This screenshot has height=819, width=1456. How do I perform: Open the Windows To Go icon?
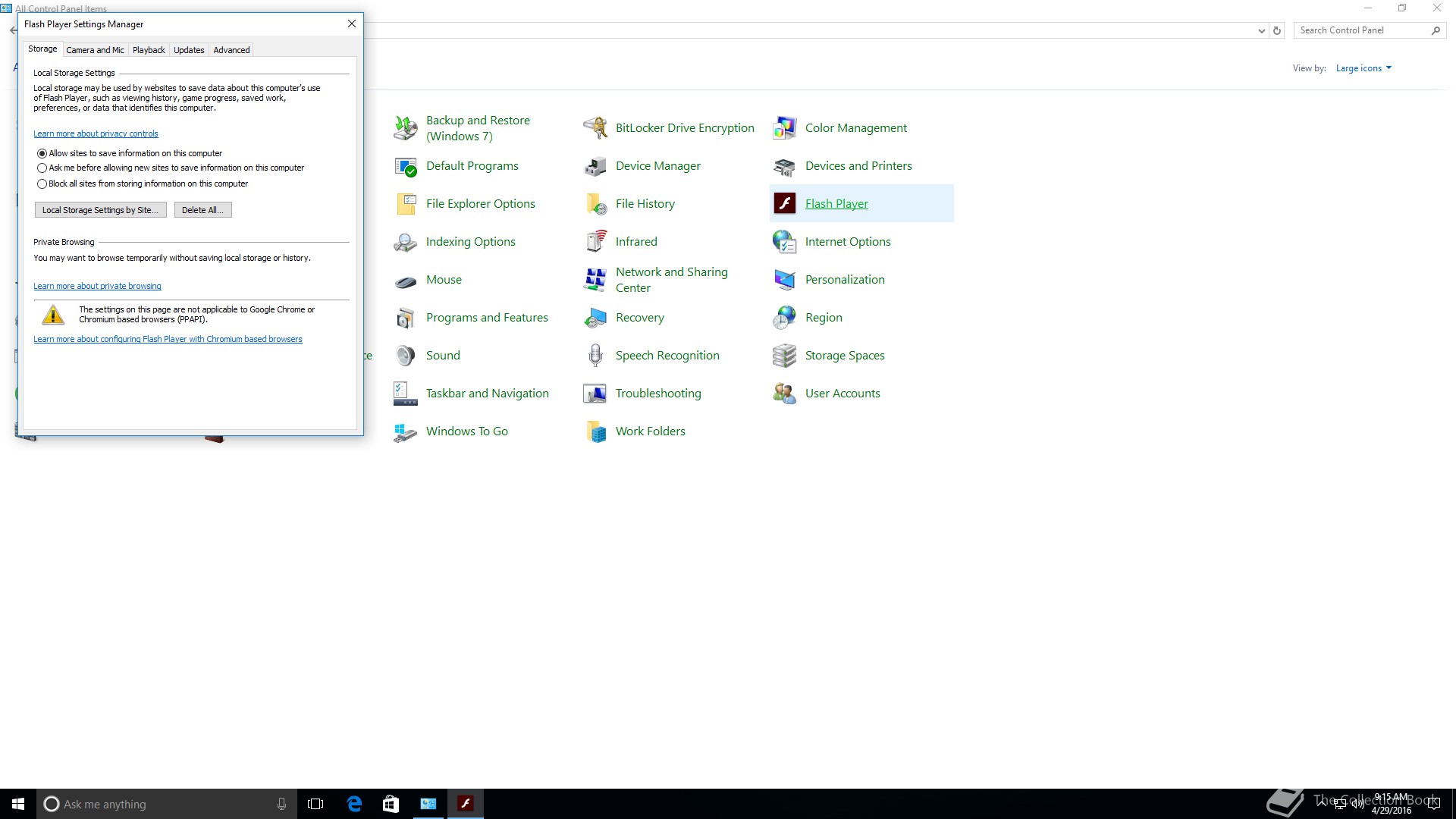[406, 431]
